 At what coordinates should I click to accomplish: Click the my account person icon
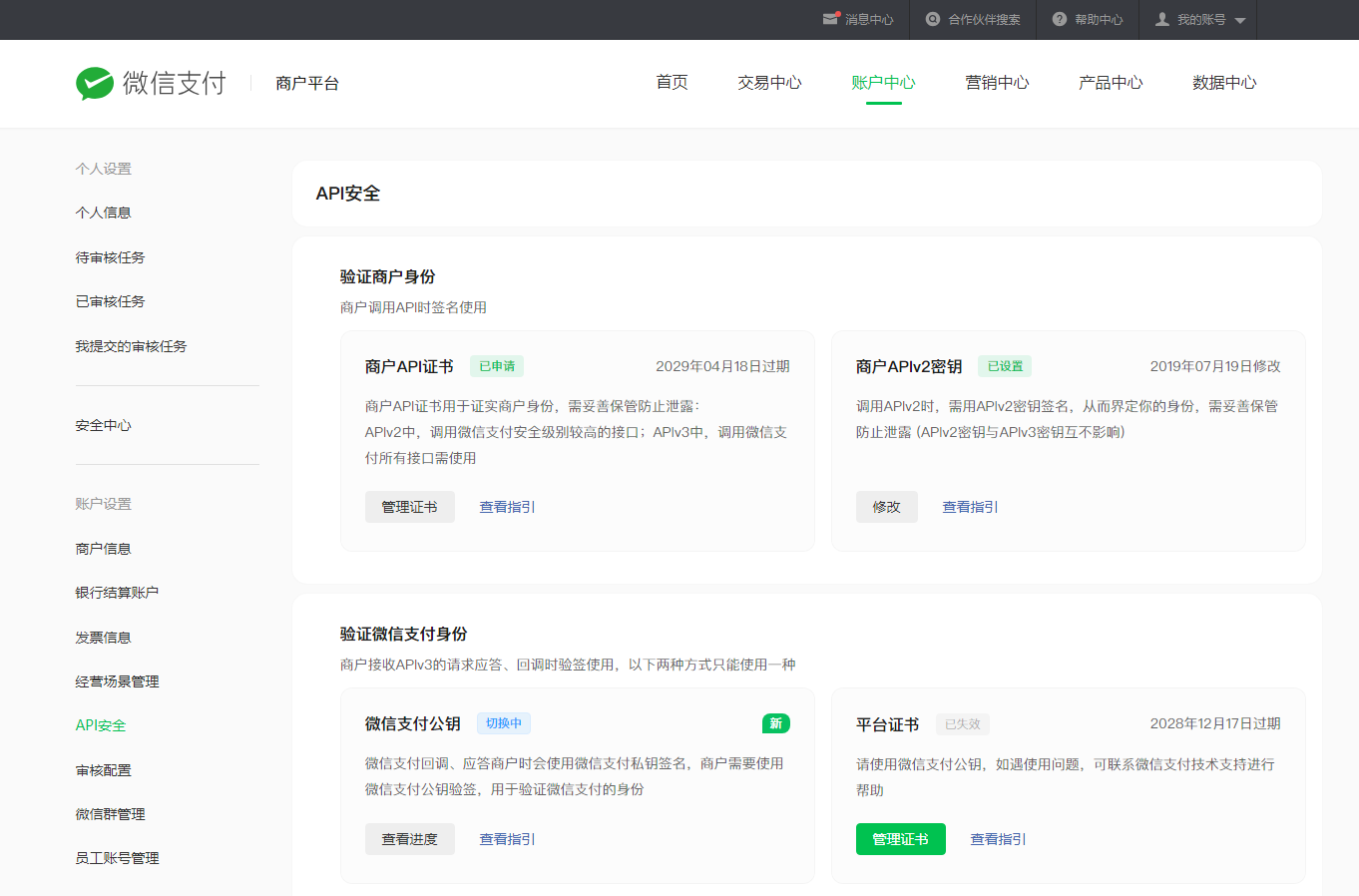tap(1162, 19)
